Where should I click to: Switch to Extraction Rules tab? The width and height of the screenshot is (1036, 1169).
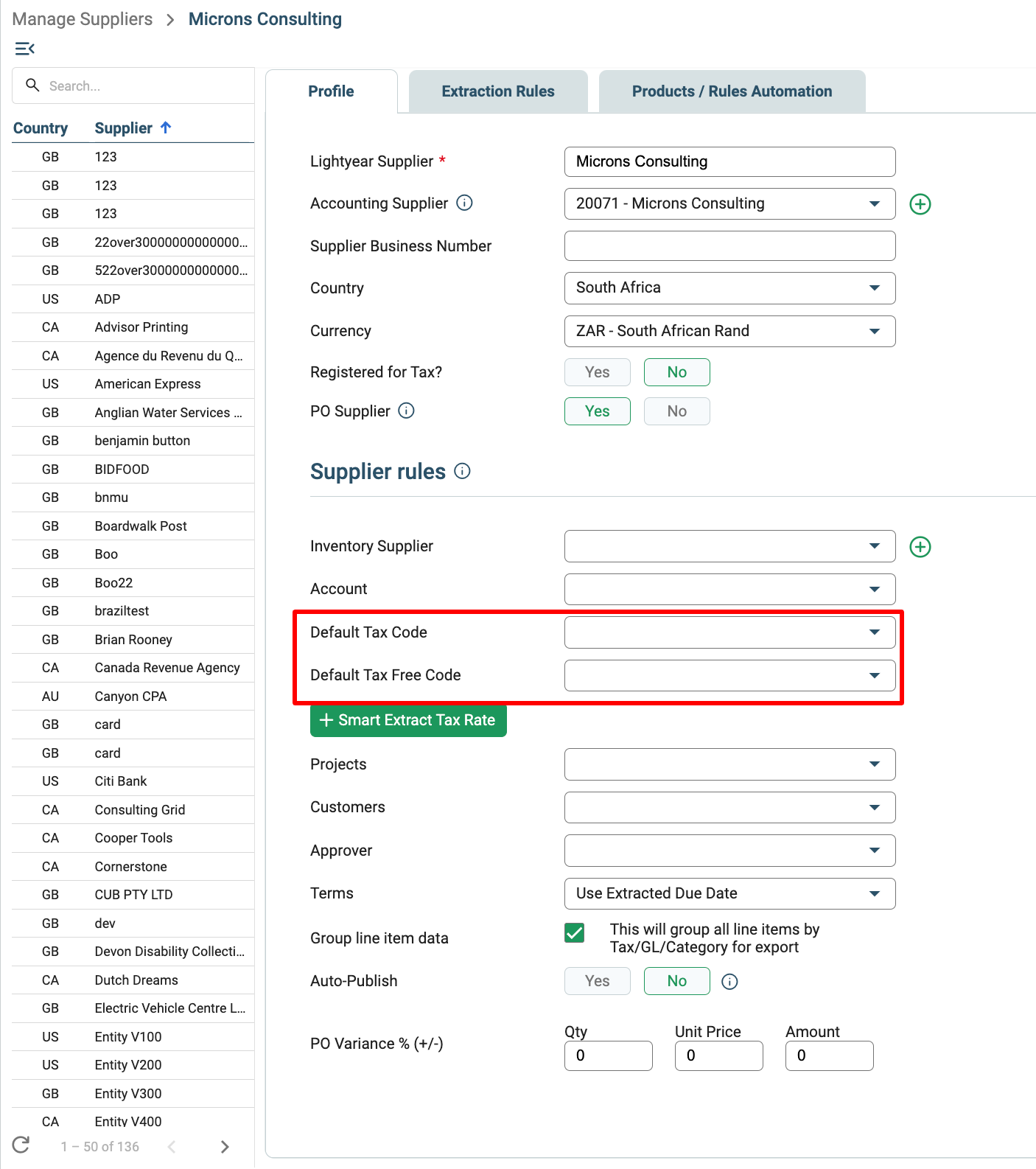498,91
